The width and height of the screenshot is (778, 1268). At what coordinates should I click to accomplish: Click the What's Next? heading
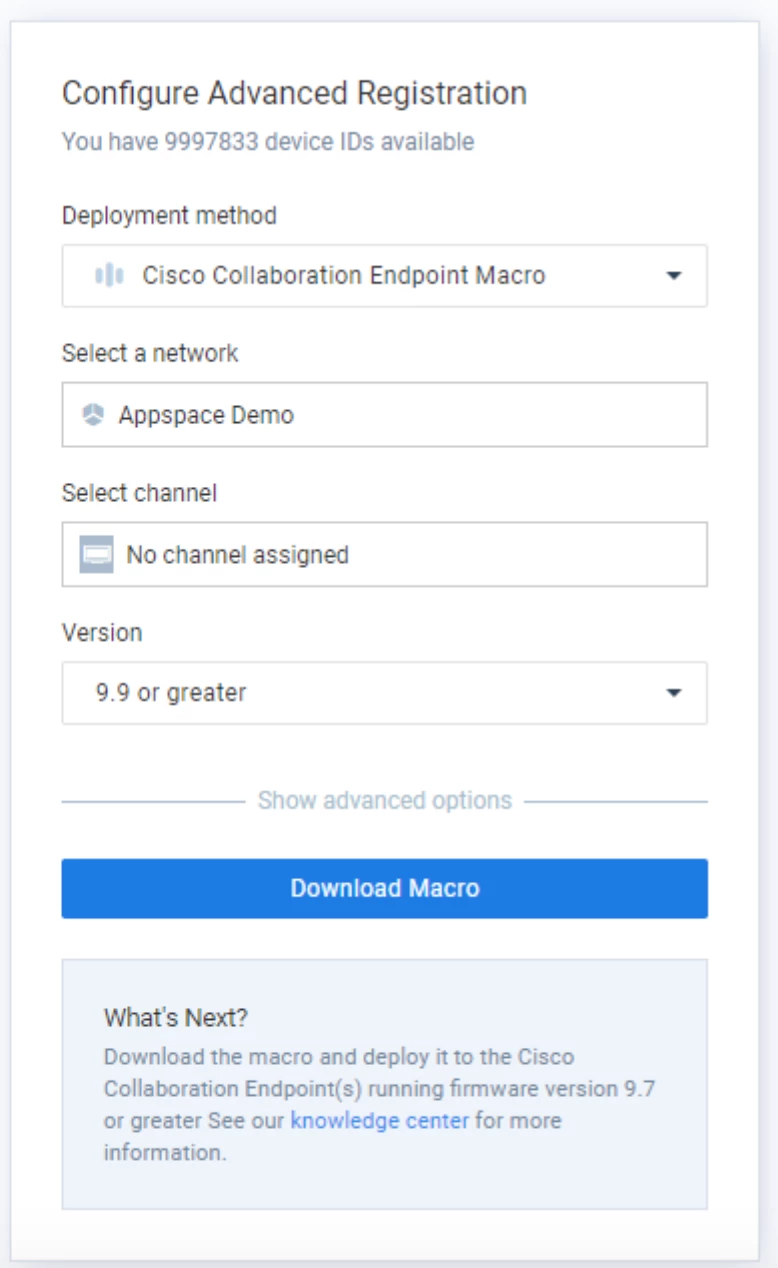[x=176, y=1018]
